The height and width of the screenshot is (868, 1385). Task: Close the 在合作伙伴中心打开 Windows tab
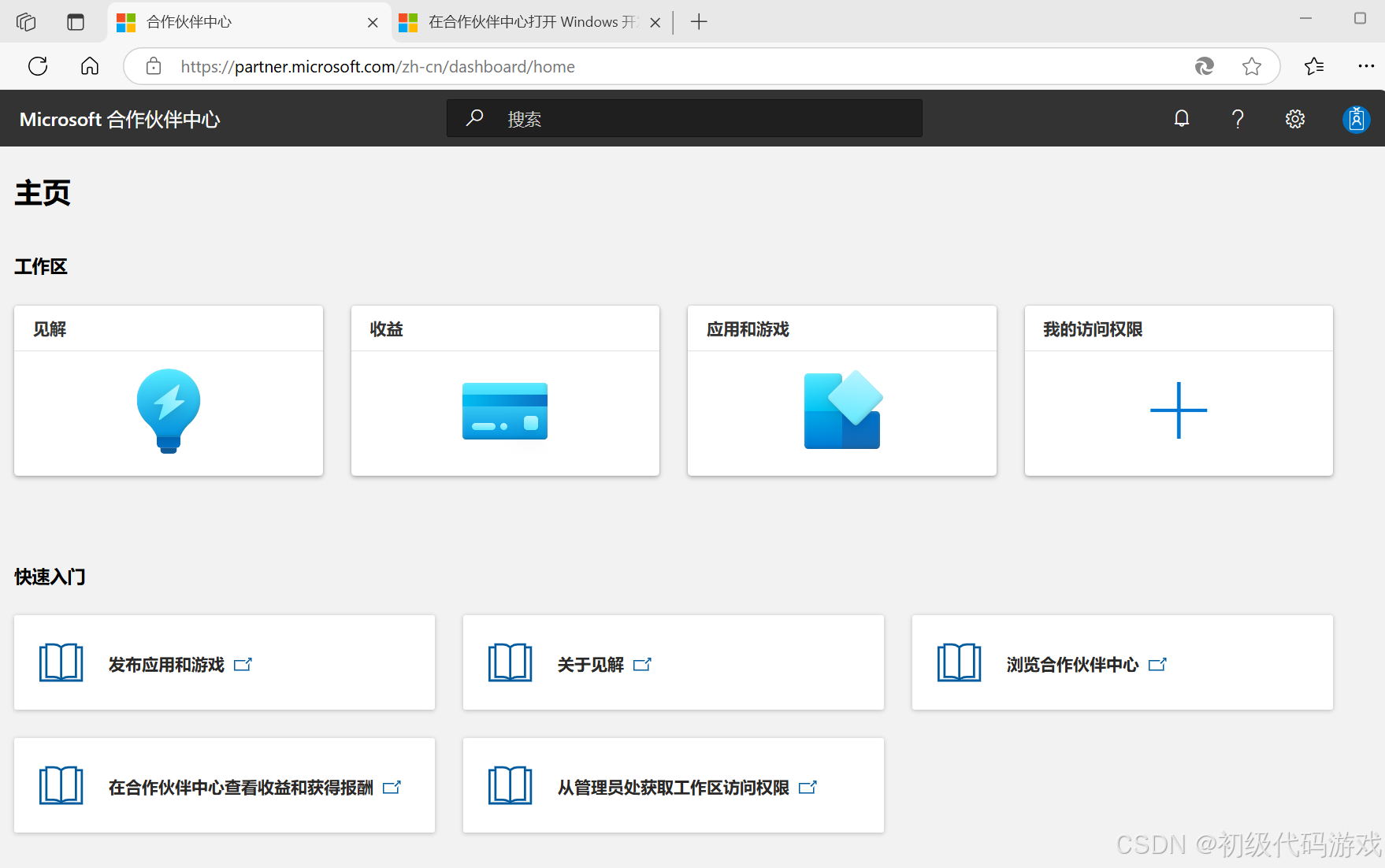[655, 23]
